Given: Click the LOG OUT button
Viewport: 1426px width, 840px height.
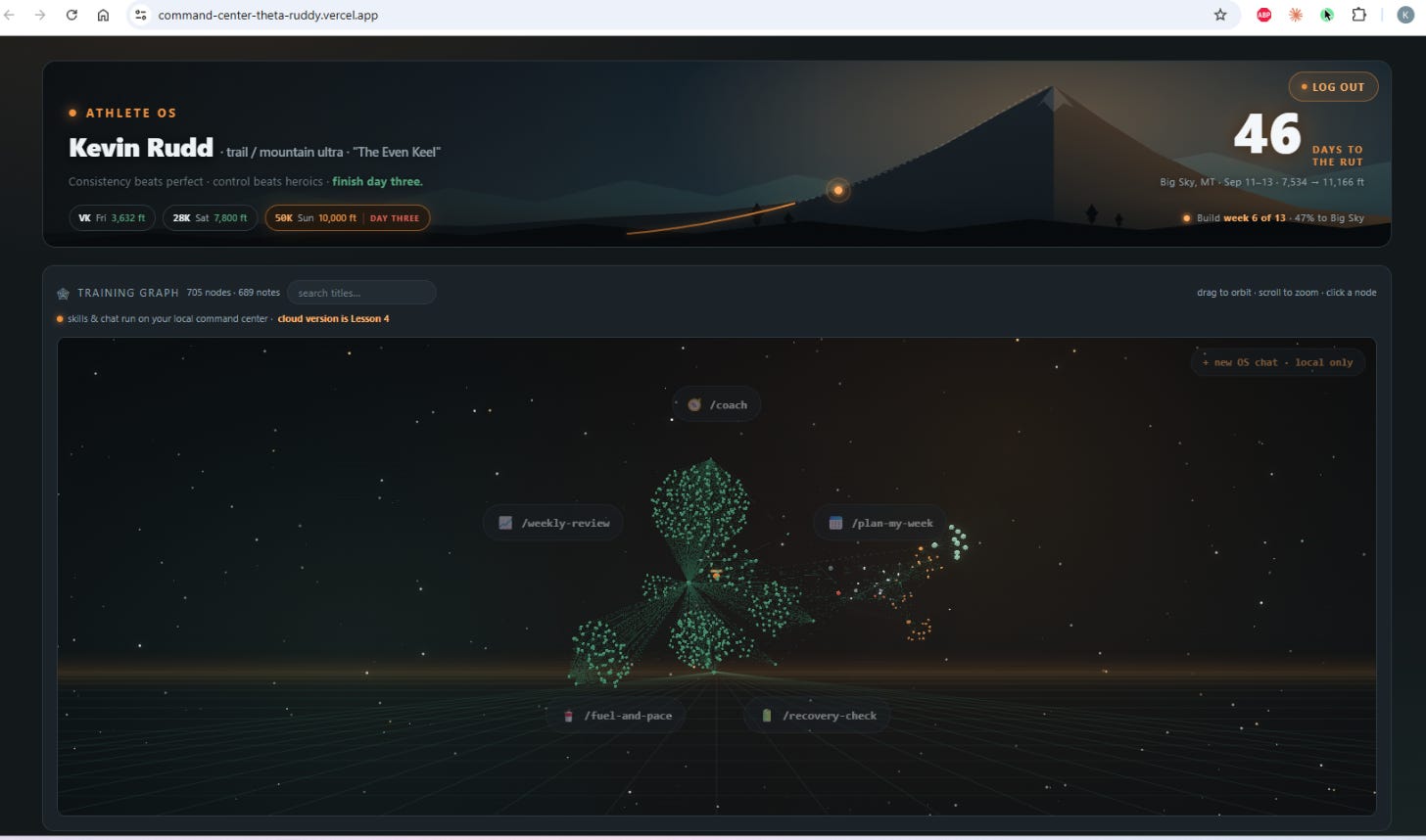Looking at the screenshot, I should (x=1333, y=87).
